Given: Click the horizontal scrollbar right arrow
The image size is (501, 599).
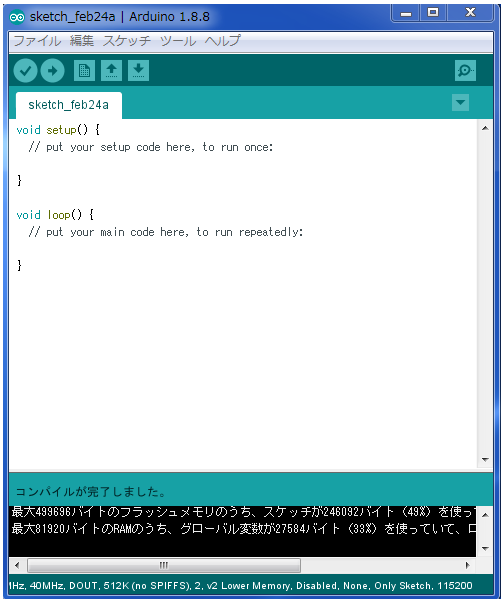Looking at the screenshot, I should [x=467, y=565].
